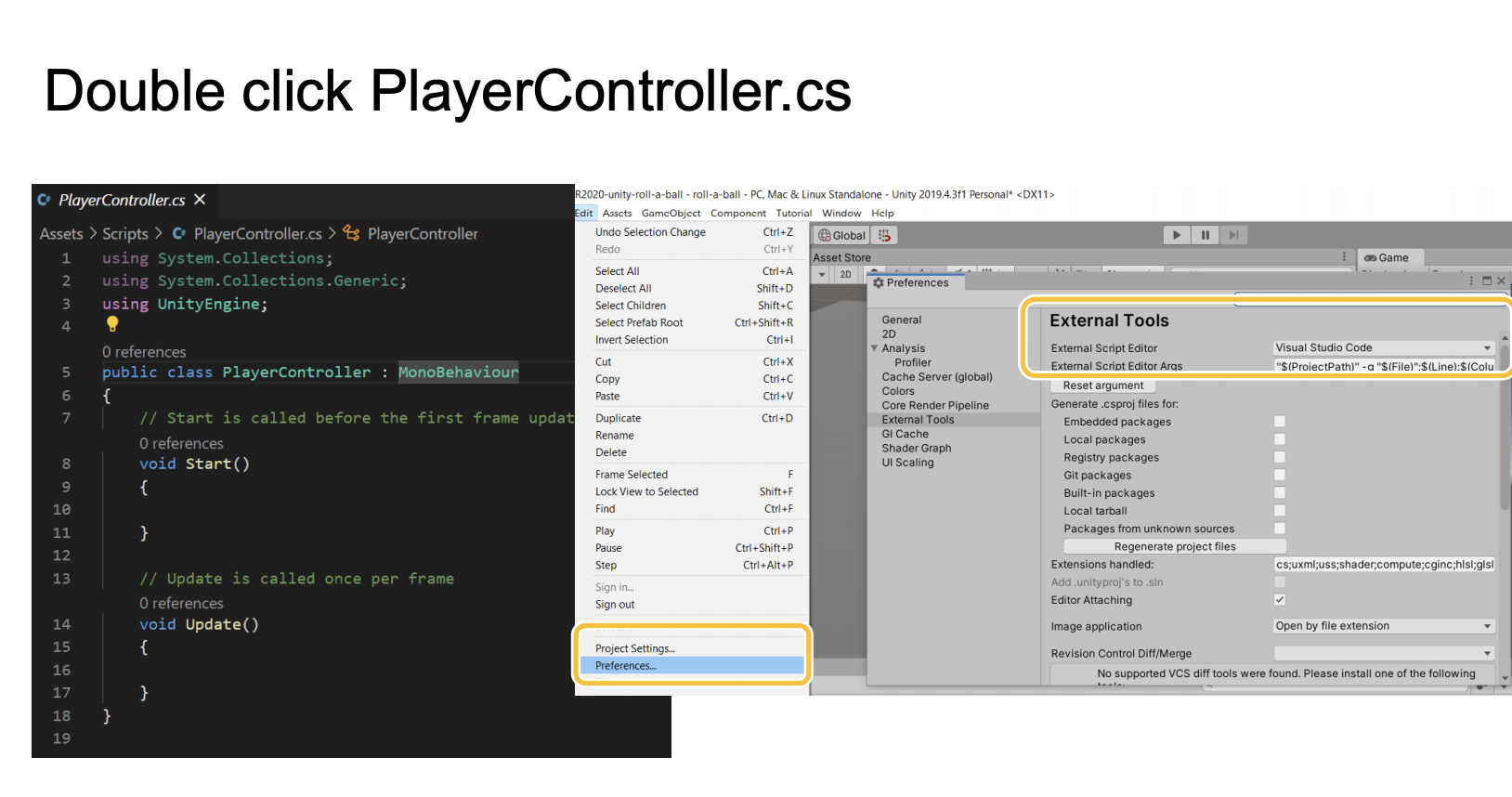Open the shading mode dropdown arrow left of 2D
This screenshot has height=797, width=1512.
pyautogui.click(x=821, y=275)
